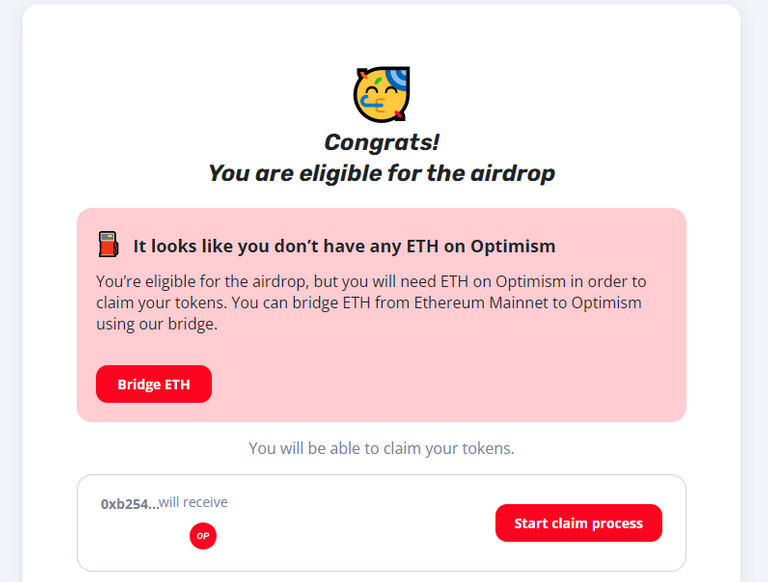This screenshot has height=582, width=768.
Task: Click the red OP token badge
Action: (x=203, y=536)
